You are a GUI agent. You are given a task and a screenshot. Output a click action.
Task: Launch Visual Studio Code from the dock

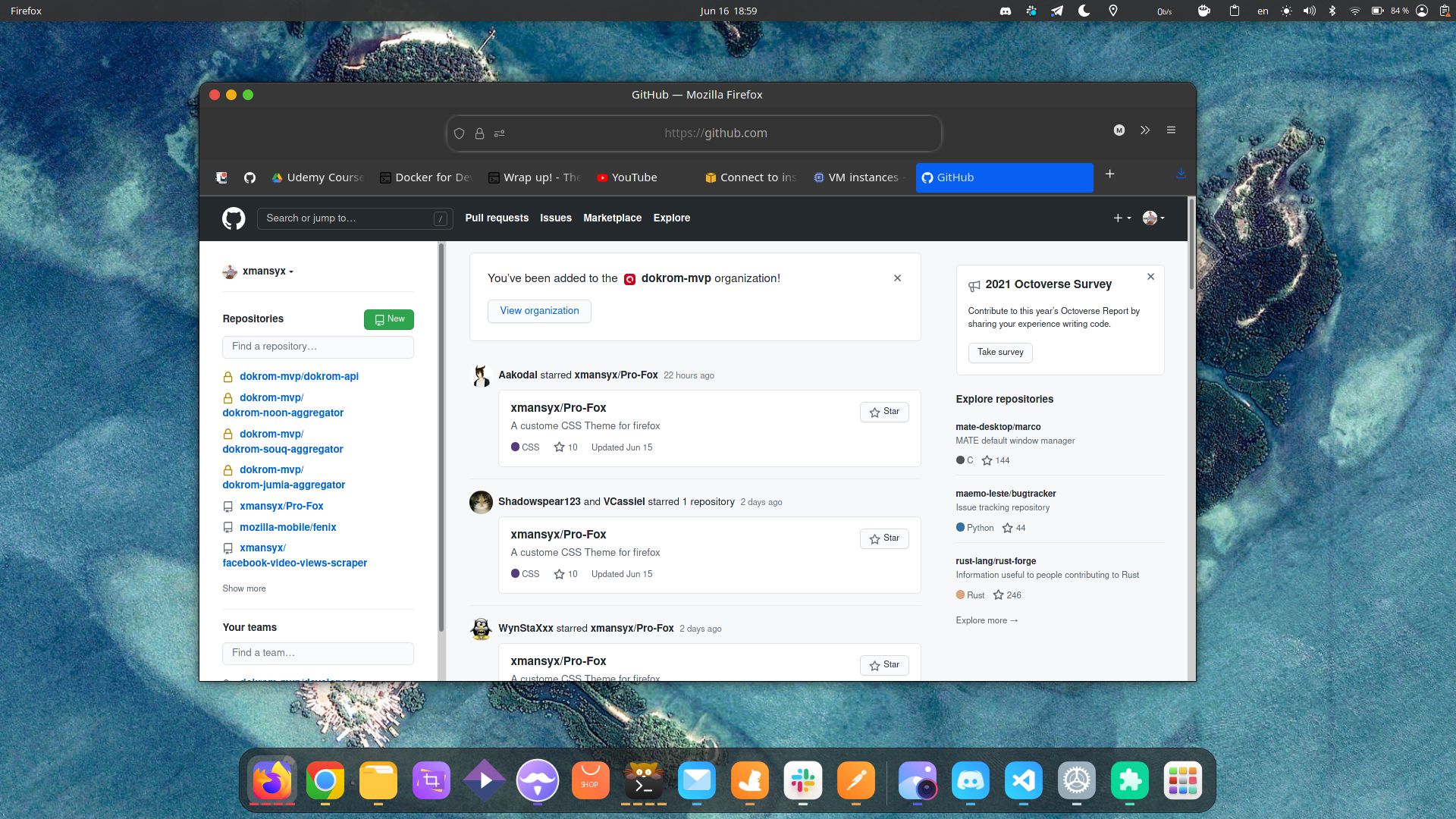tap(1024, 780)
